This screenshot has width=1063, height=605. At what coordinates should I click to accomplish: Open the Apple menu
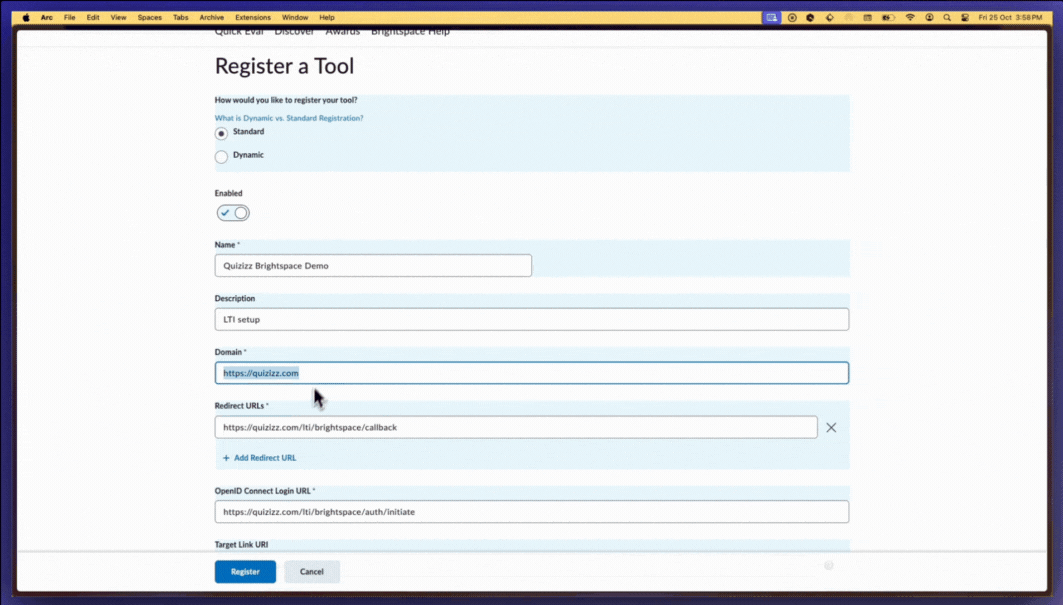[x=26, y=18]
